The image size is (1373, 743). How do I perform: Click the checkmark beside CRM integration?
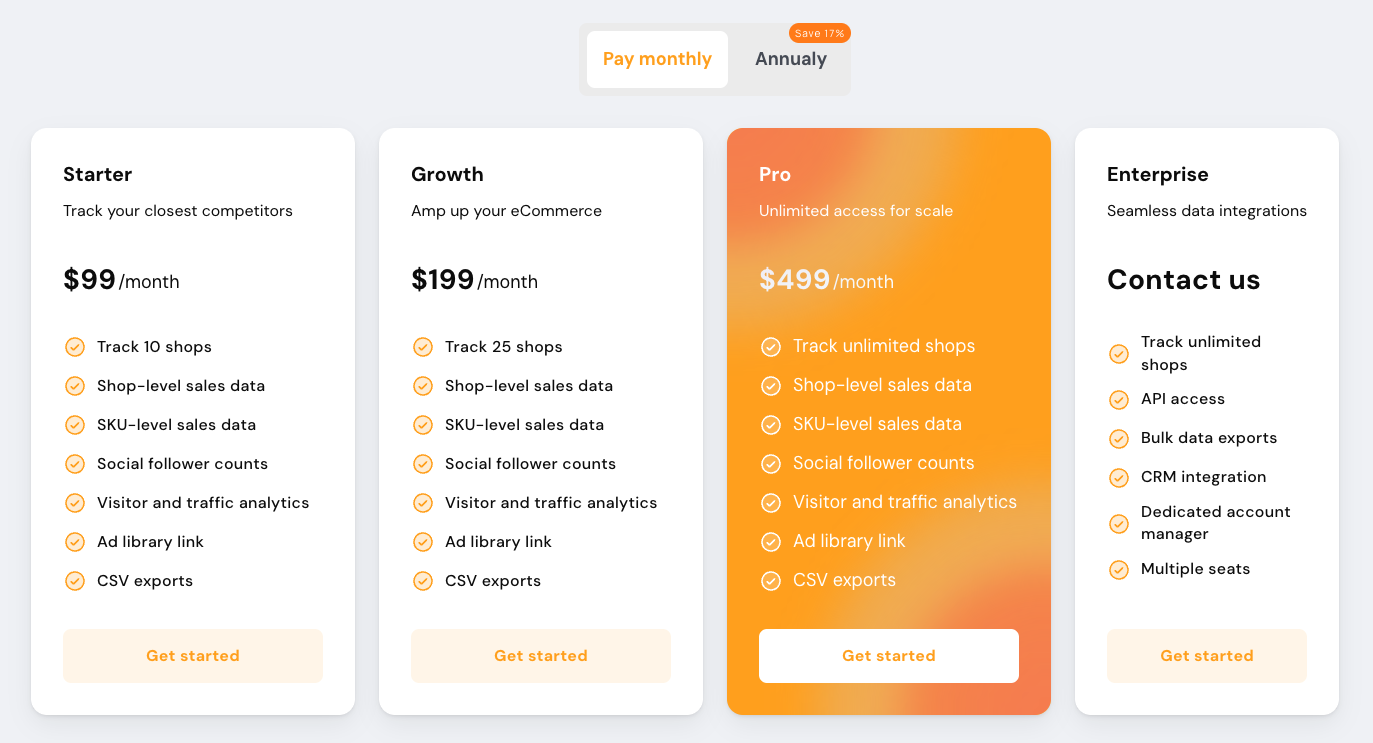pos(1119,477)
